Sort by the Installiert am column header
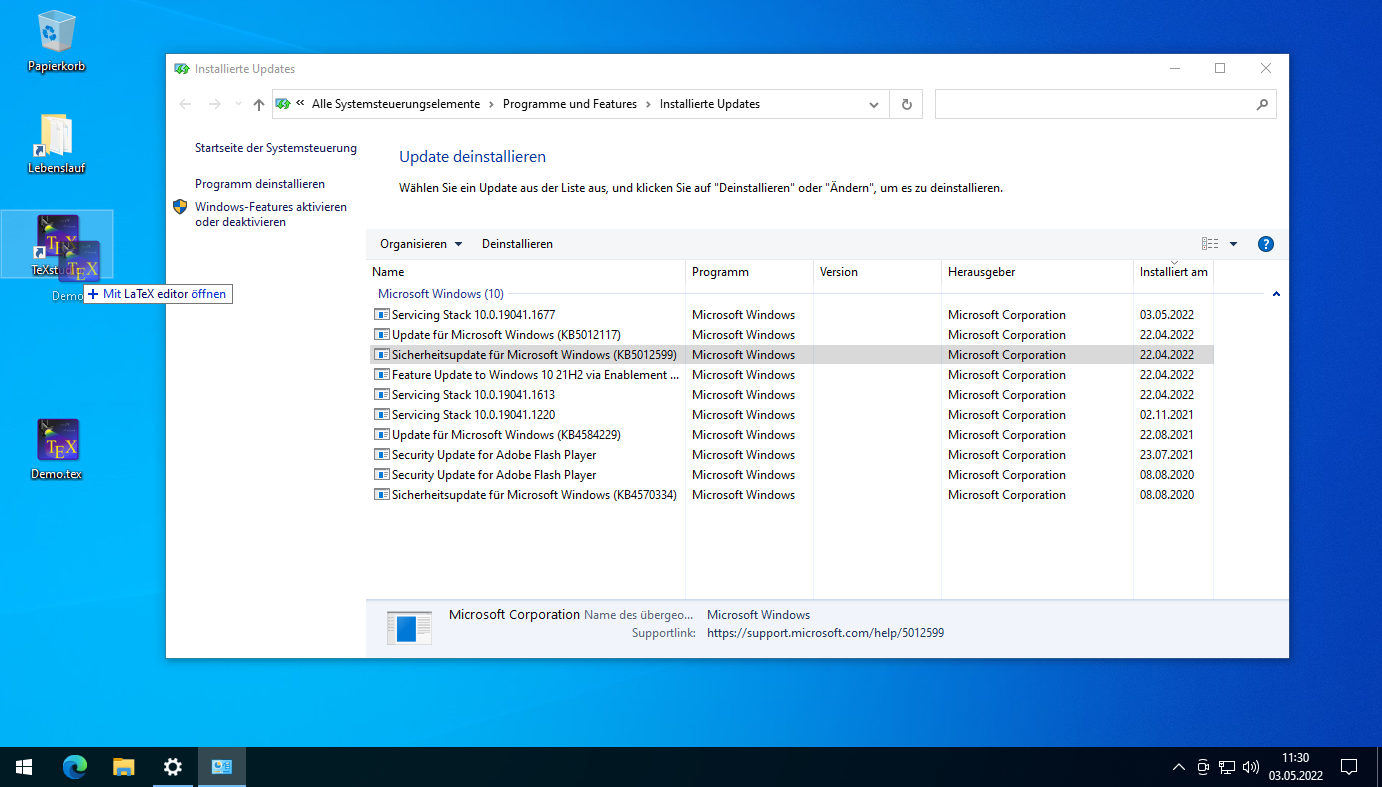This screenshot has width=1382, height=787. click(x=1173, y=272)
